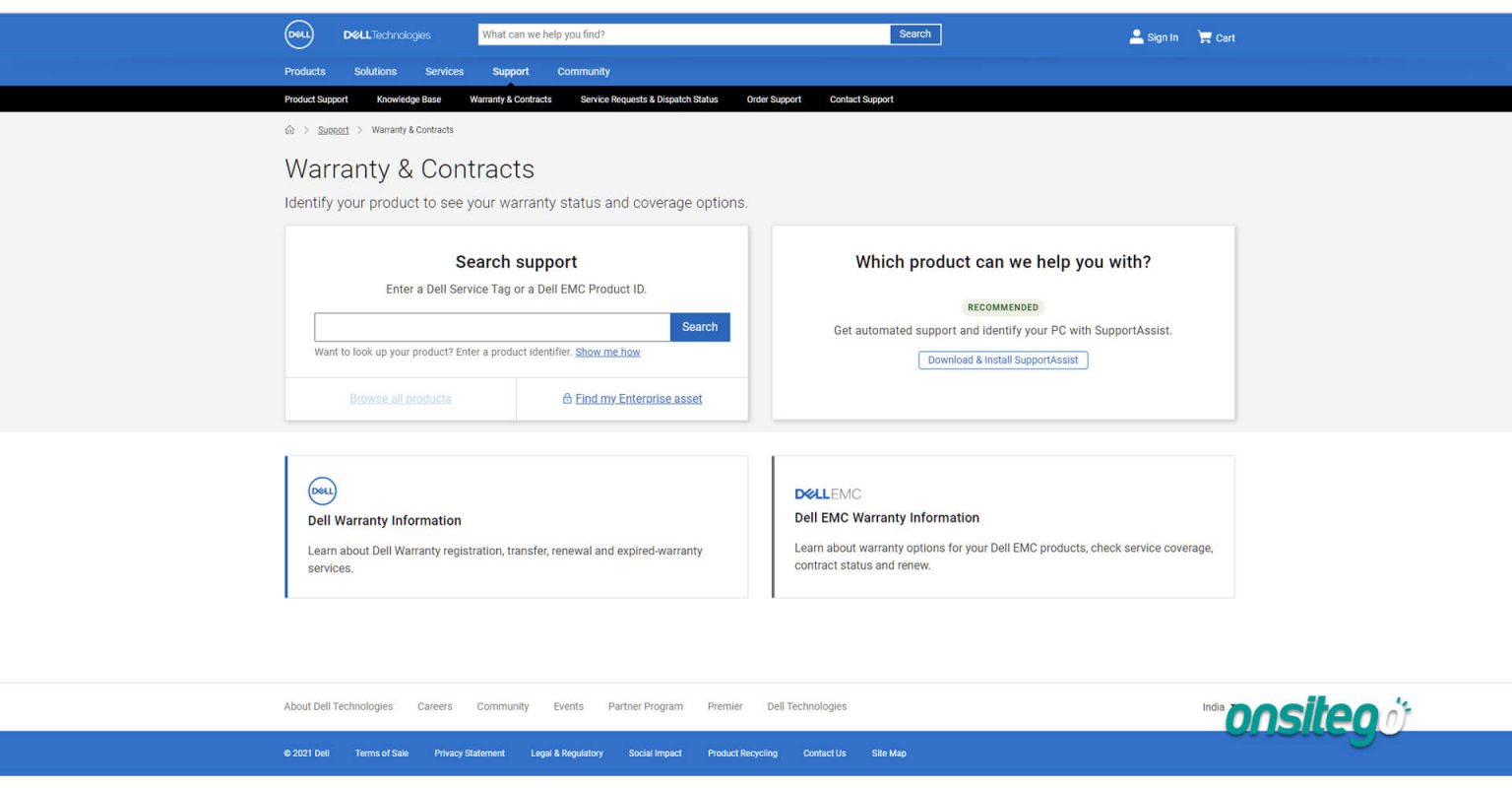1512x788 pixels.
Task: Open the Products menu
Action: 305,72
